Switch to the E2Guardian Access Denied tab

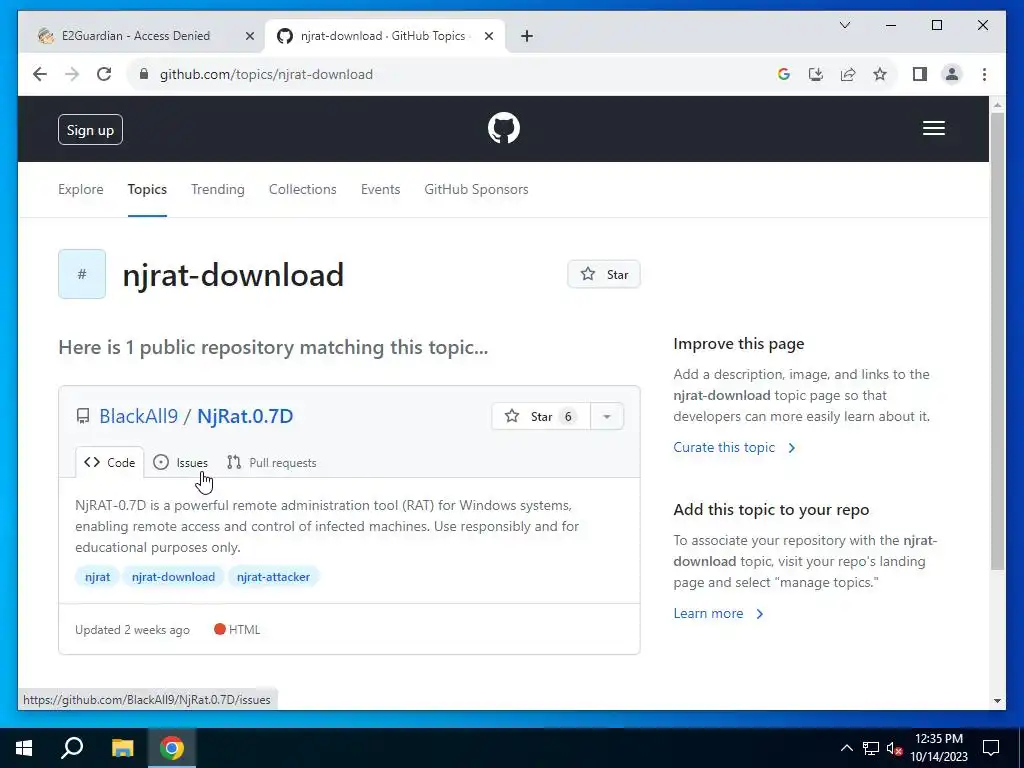click(136, 36)
